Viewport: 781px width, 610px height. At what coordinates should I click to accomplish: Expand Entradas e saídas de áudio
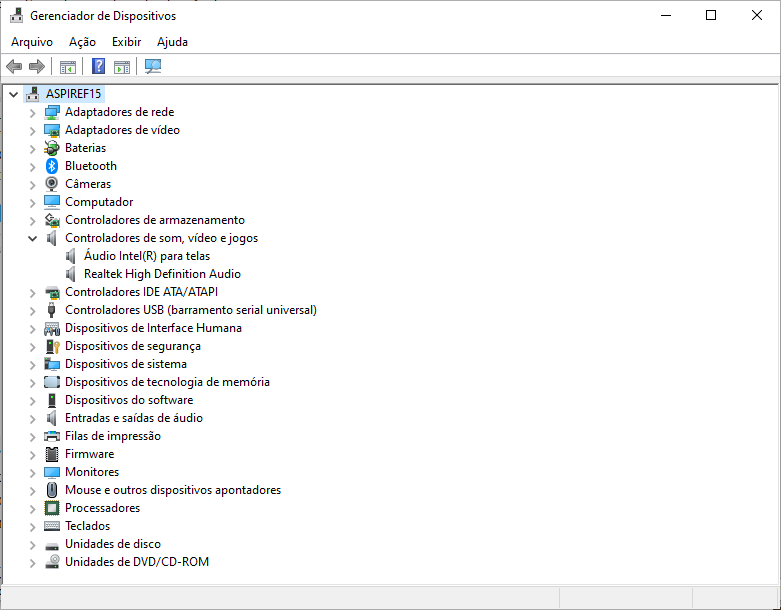(33, 419)
